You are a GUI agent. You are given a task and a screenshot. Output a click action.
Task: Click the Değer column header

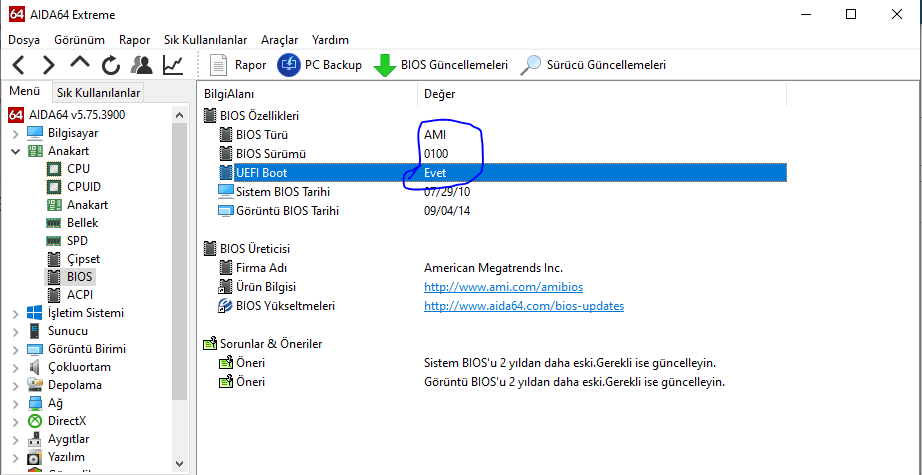click(x=602, y=94)
